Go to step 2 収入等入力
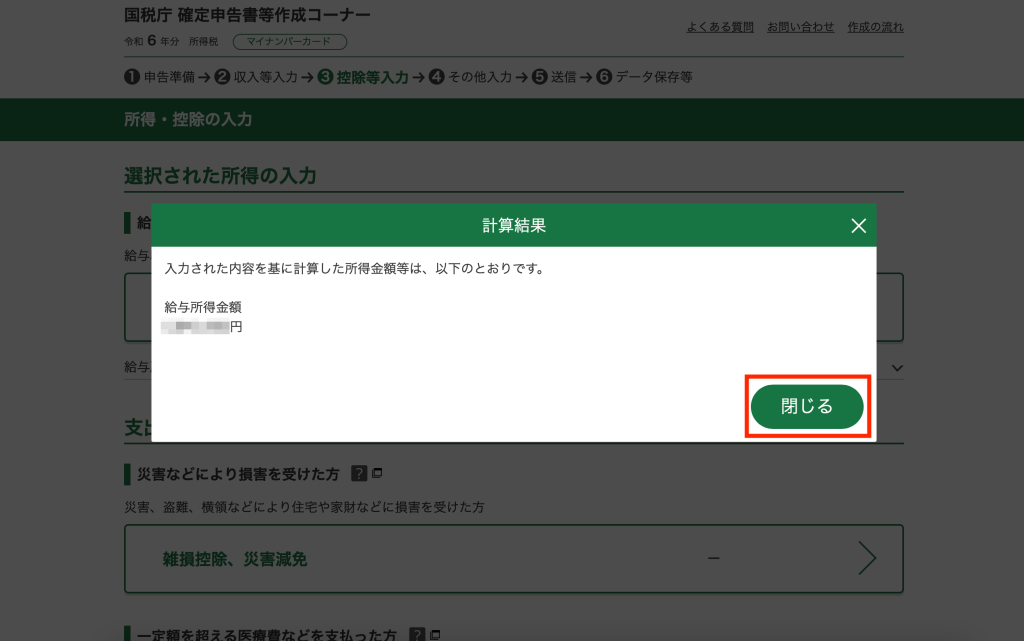1024x641 pixels. pos(257,77)
